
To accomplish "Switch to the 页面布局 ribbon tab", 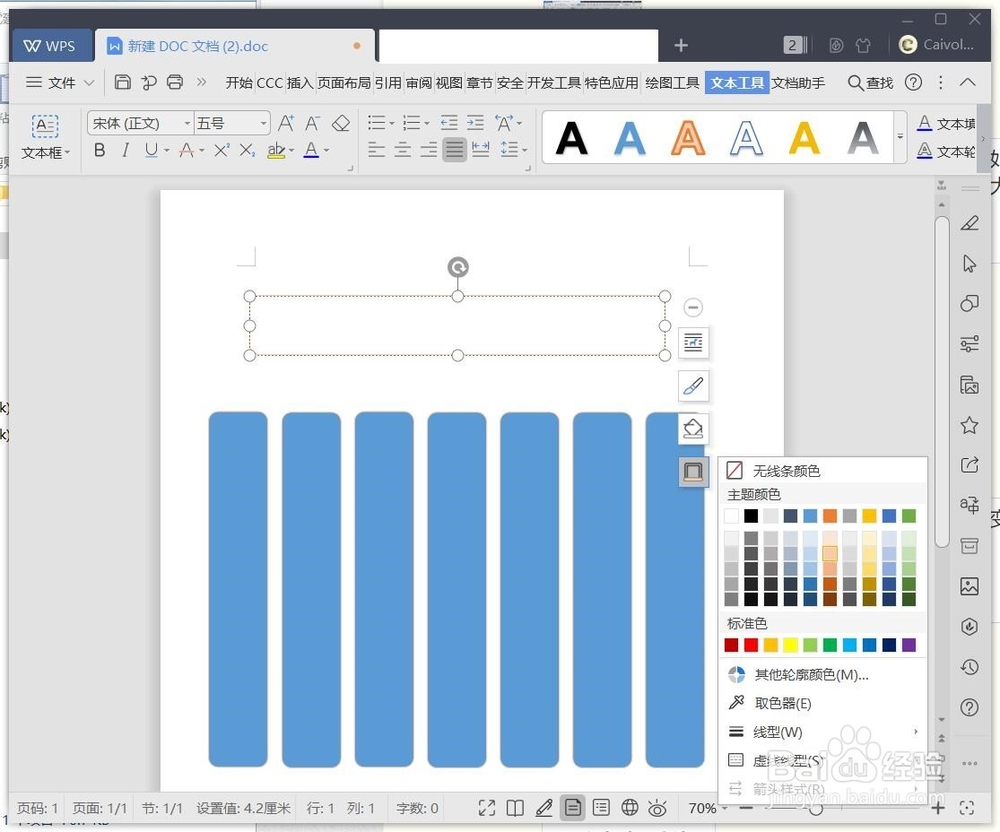I will 344,83.
